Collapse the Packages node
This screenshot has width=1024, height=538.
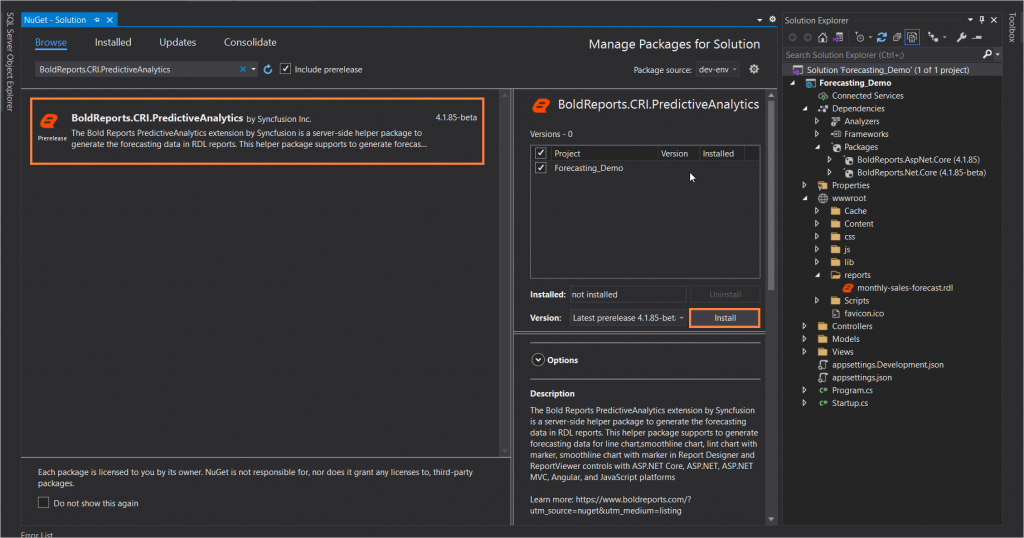click(817, 147)
